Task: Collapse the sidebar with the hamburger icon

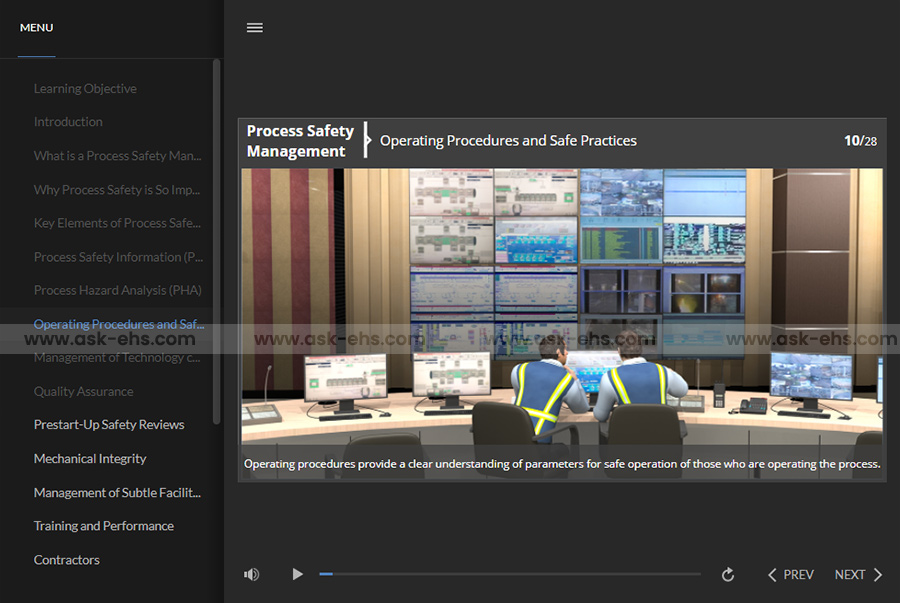Action: [x=255, y=28]
